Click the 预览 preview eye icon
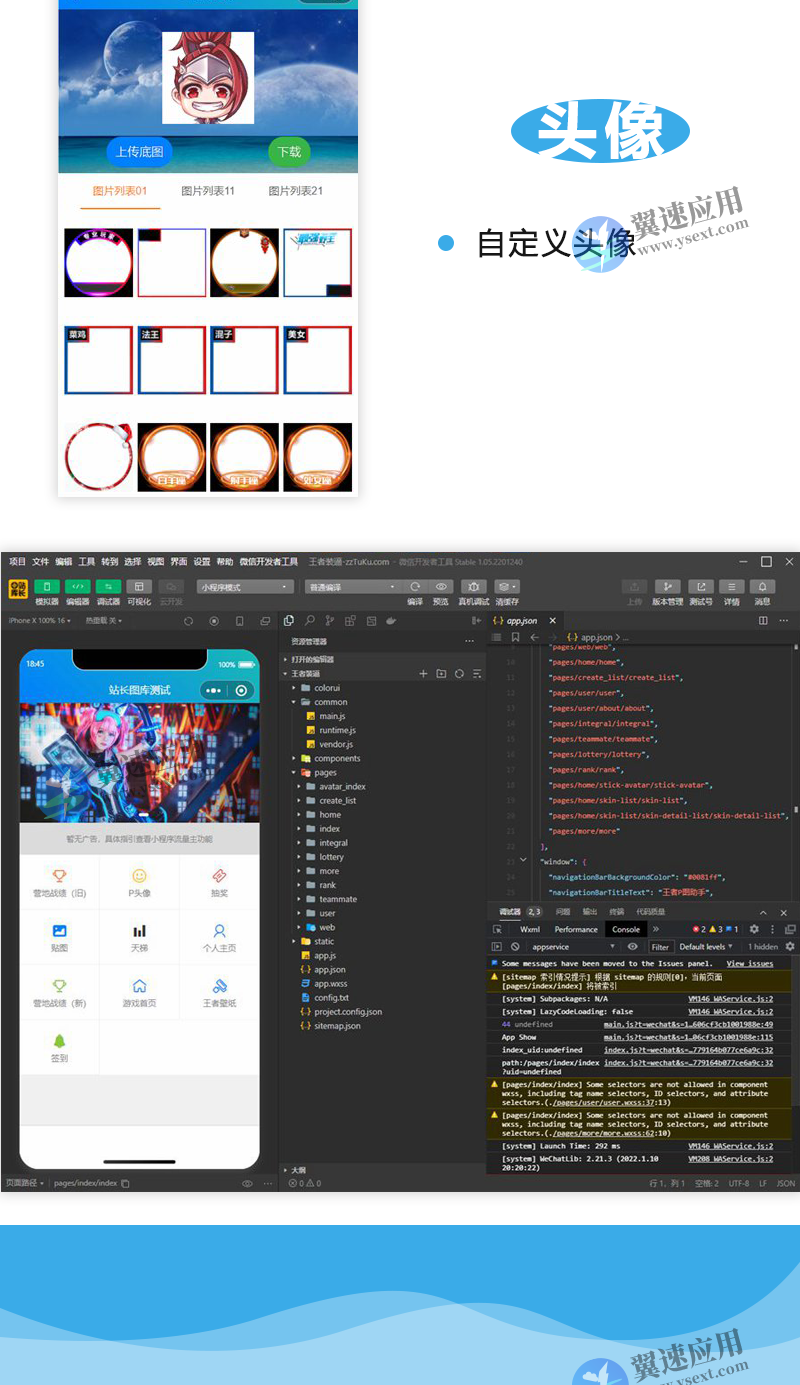 441,587
